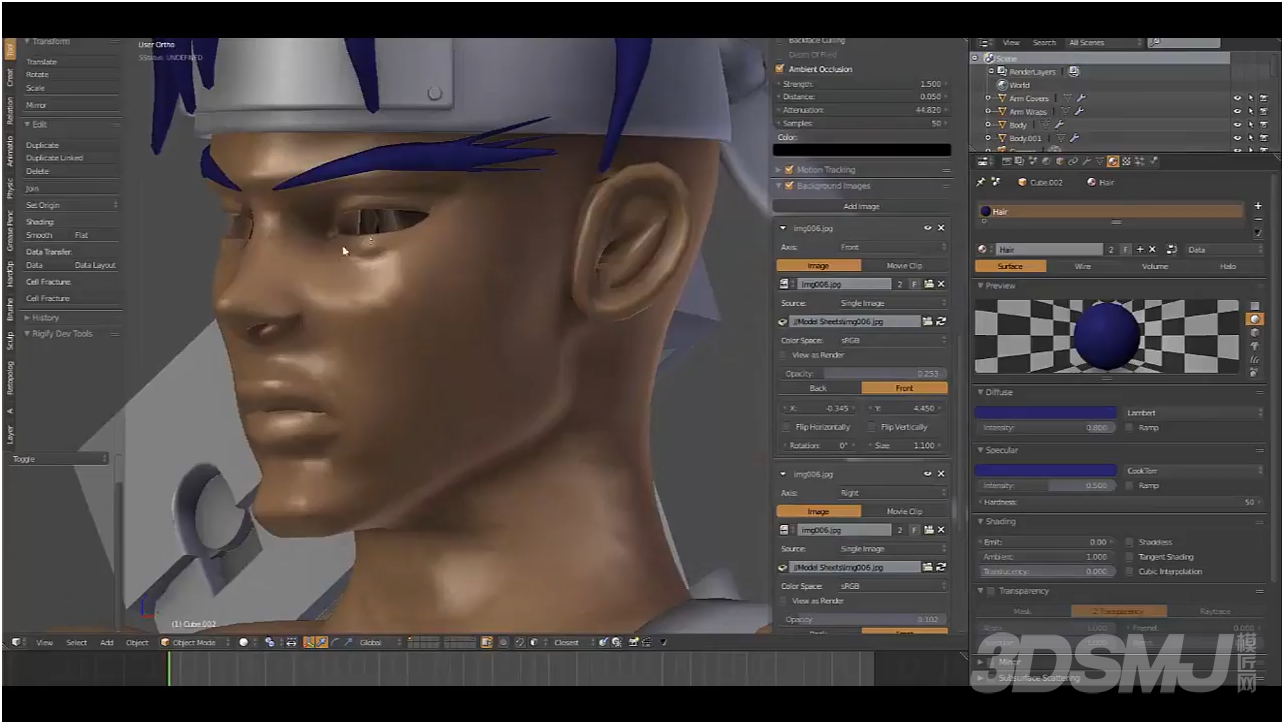Open the Select menu in 3D view header
1284x724 pixels.
click(76, 642)
